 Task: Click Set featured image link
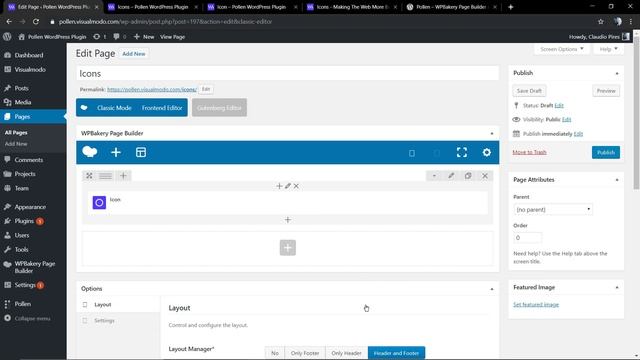click(536, 304)
